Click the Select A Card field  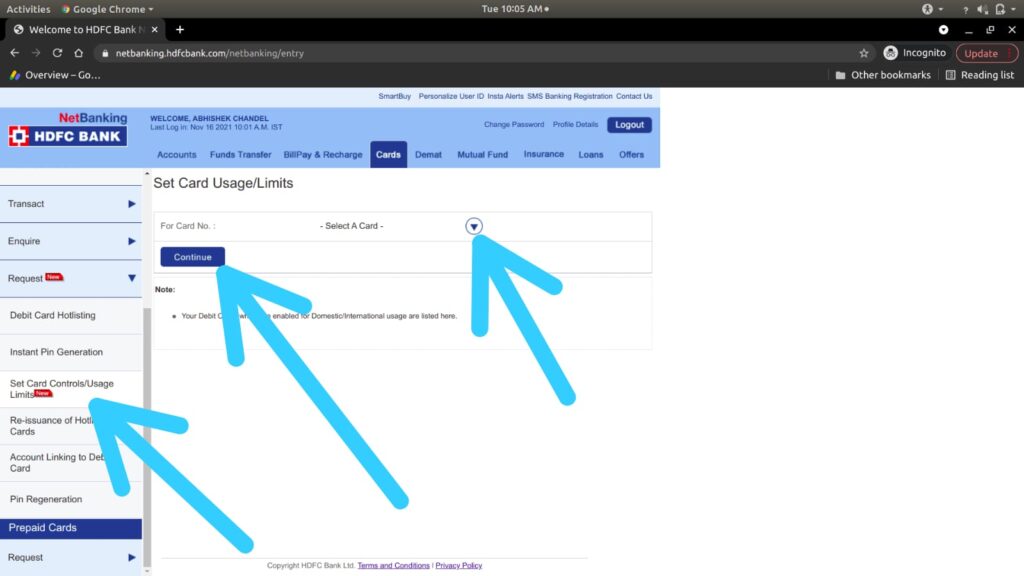tap(400, 226)
